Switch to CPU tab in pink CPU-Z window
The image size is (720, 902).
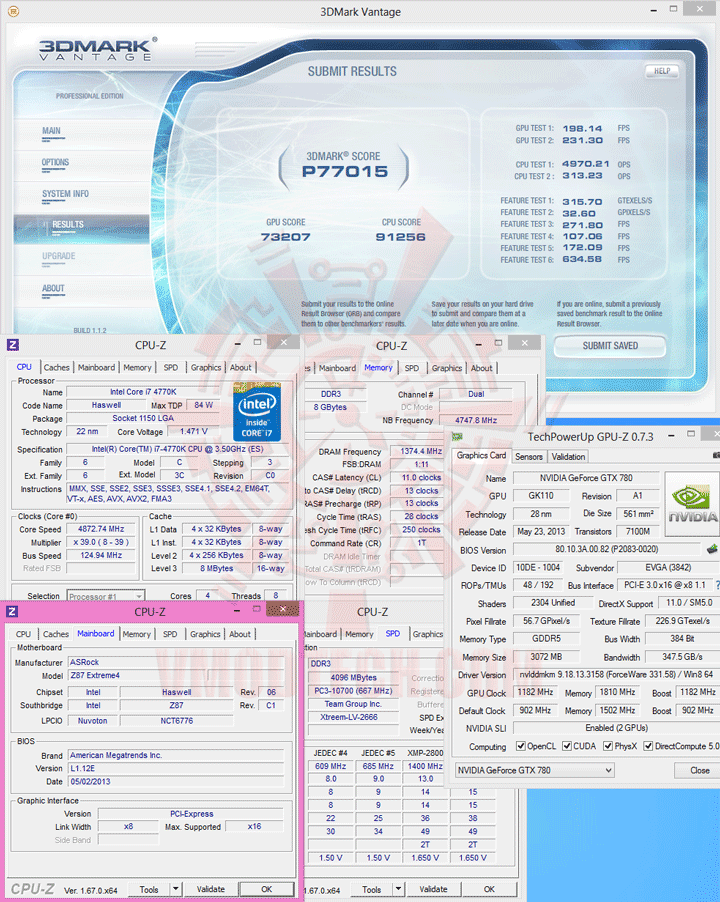click(24, 633)
